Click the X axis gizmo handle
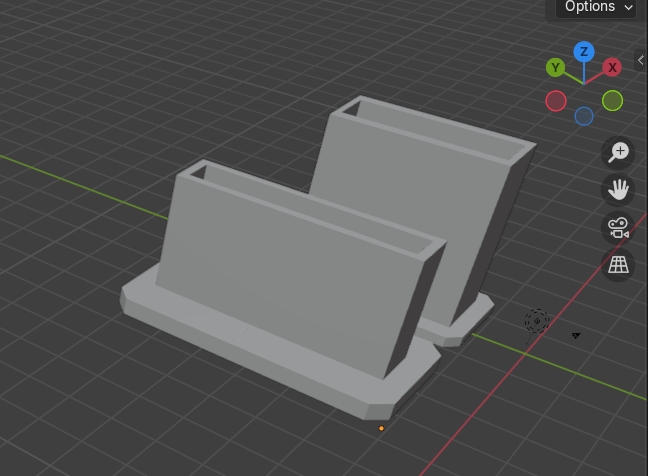The image size is (648, 476). point(612,67)
